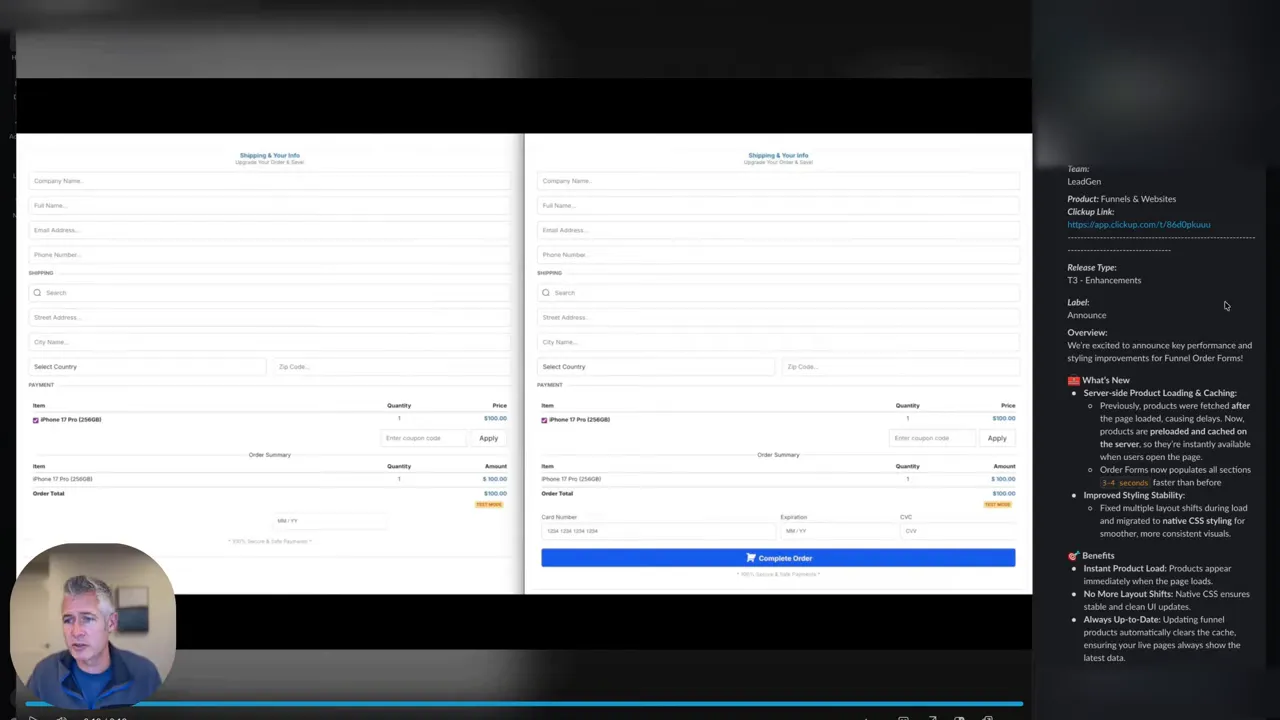Image resolution: width=1280 pixels, height=720 pixels.
Task: Focus Zip Code field in the left order form
Action: tap(391, 367)
